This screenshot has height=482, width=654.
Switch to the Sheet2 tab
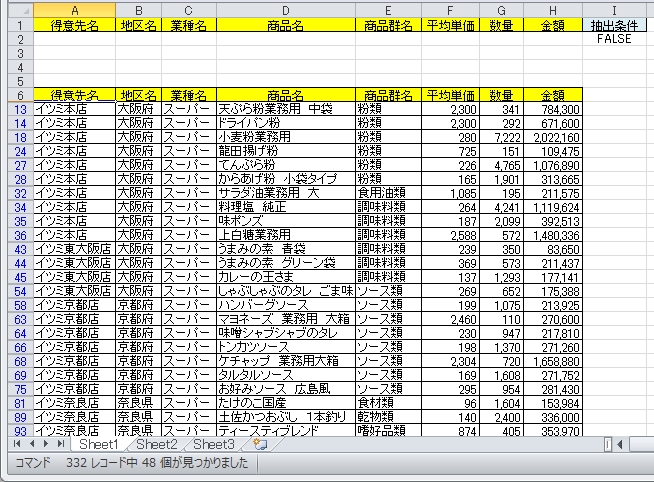click(157, 444)
